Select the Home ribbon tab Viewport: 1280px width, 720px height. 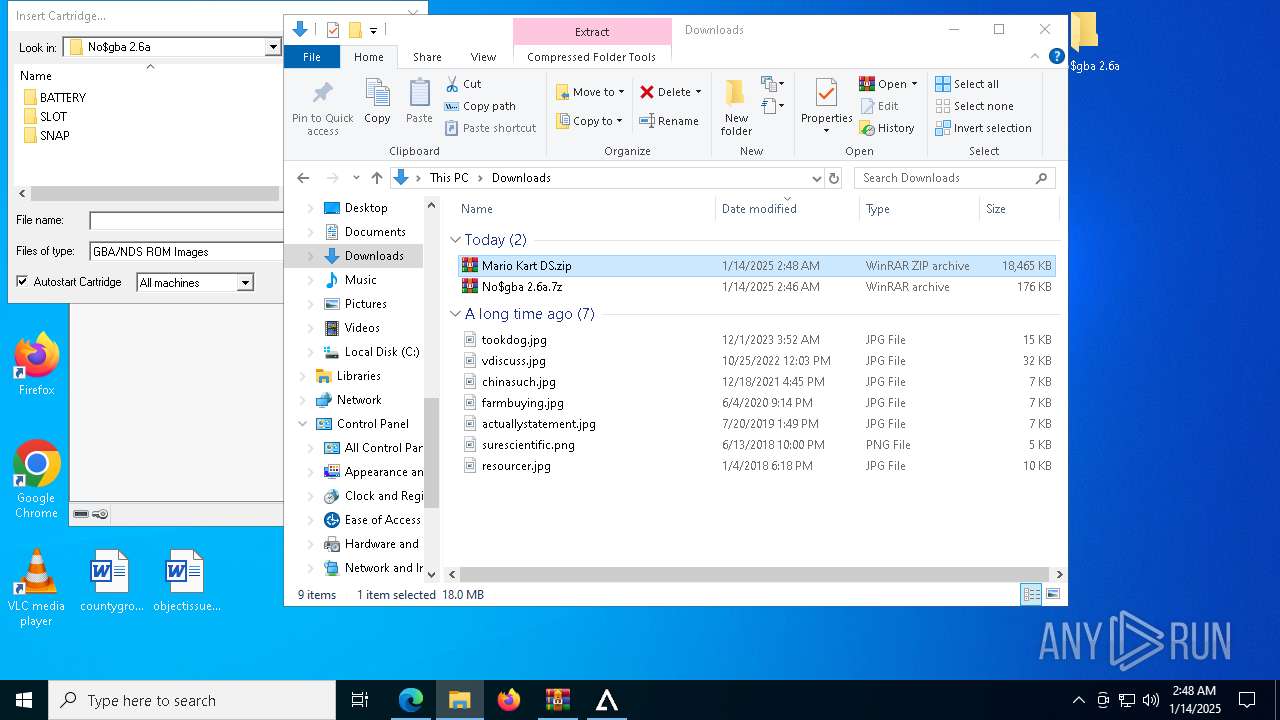click(368, 57)
